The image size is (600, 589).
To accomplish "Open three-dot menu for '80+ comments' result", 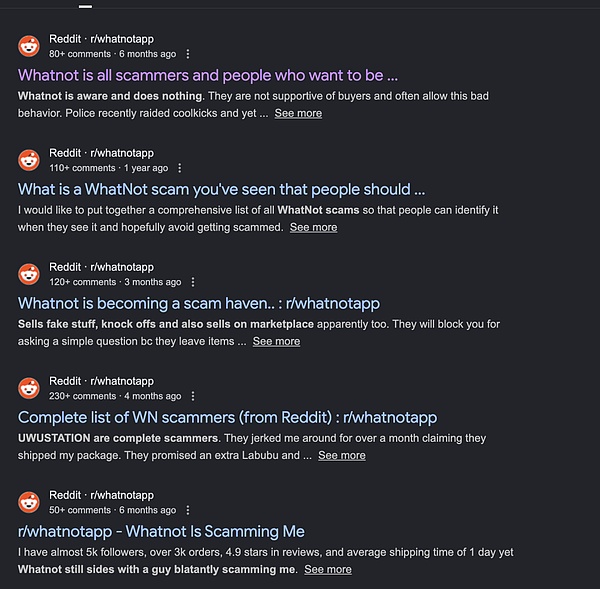I will (188, 54).
